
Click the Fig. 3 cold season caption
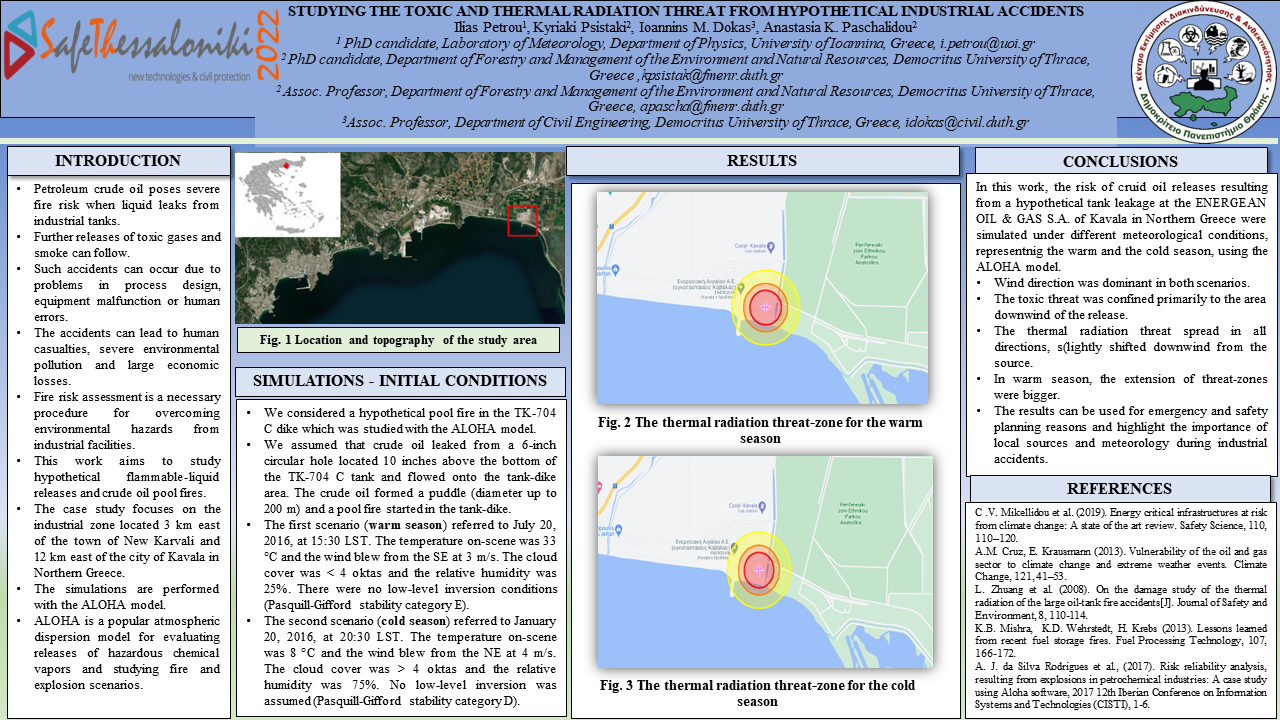pos(757,693)
